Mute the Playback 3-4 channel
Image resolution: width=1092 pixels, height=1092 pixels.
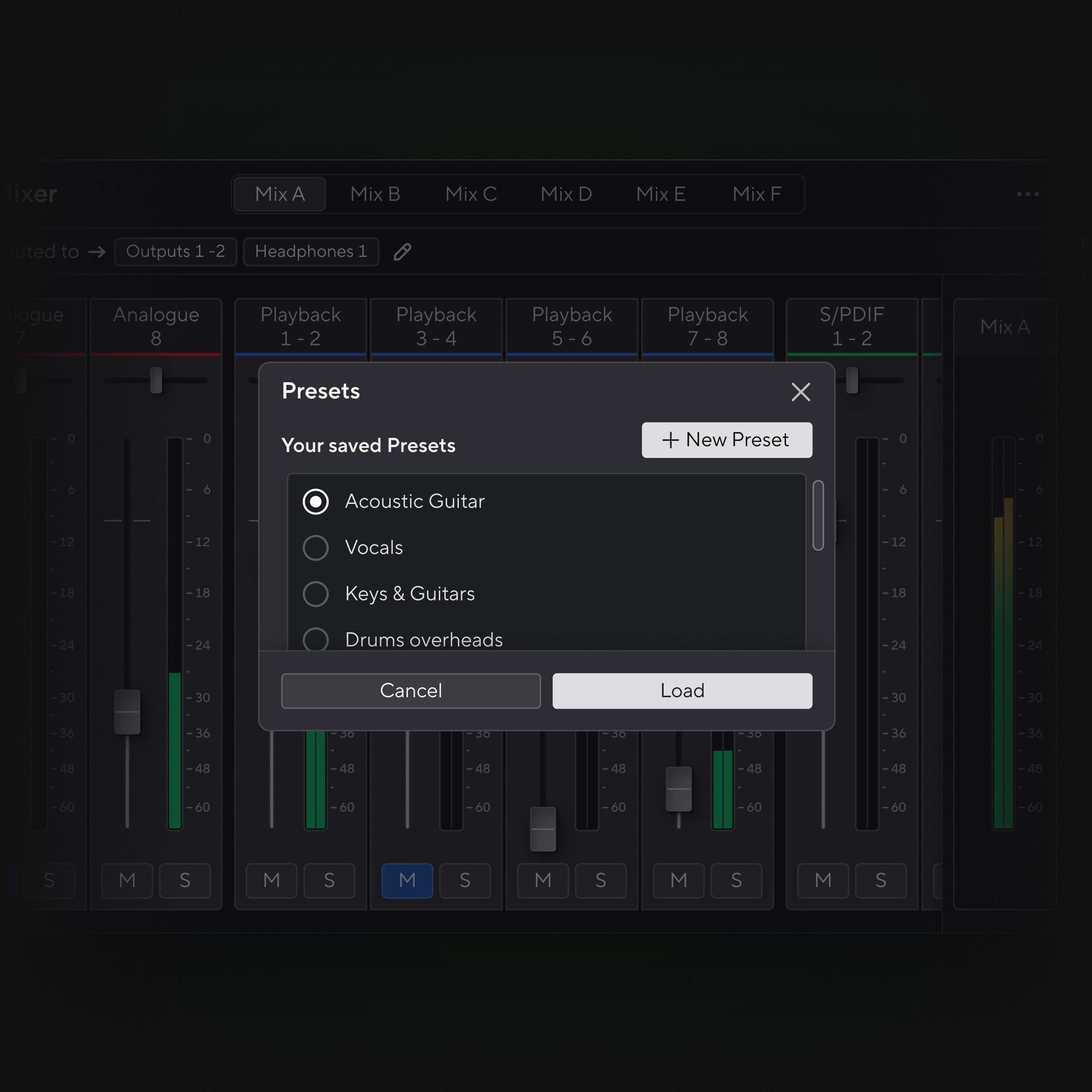coord(407,880)
